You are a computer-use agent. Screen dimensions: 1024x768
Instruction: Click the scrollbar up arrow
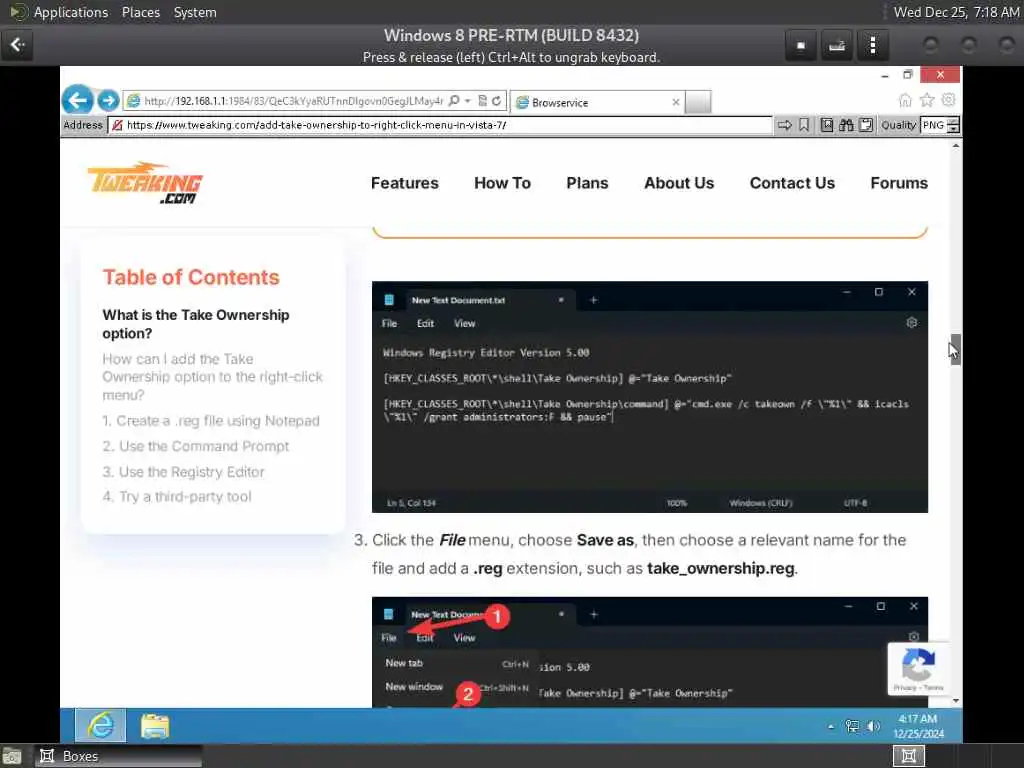click(x=955, y=146)
